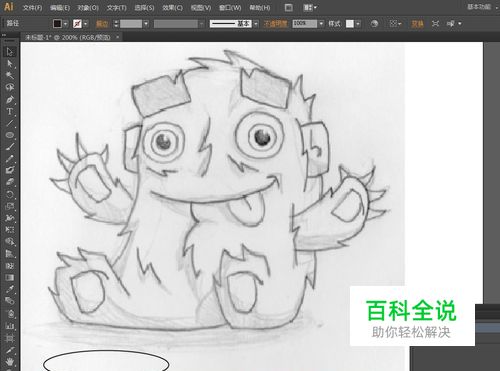The height and width of the screenshot is (371, 500).
Task: Select the Rotate tool
Action: click(10, 194)
